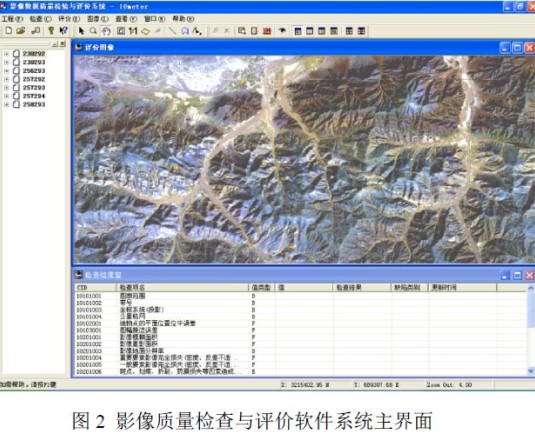Image resolution: width=535 pixels, height=434 pixels.
Task: Activate the magnifier zoom tool
Action: pos(93,31)
